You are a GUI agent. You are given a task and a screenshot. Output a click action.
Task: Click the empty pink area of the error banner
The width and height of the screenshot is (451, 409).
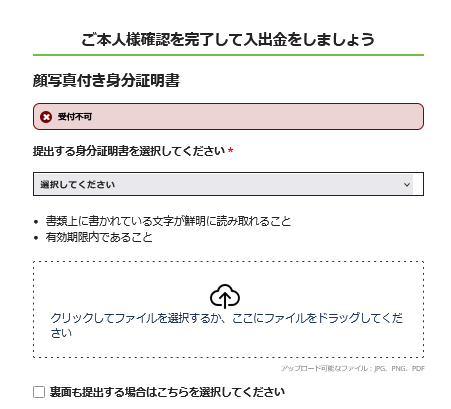click(257, 117)
